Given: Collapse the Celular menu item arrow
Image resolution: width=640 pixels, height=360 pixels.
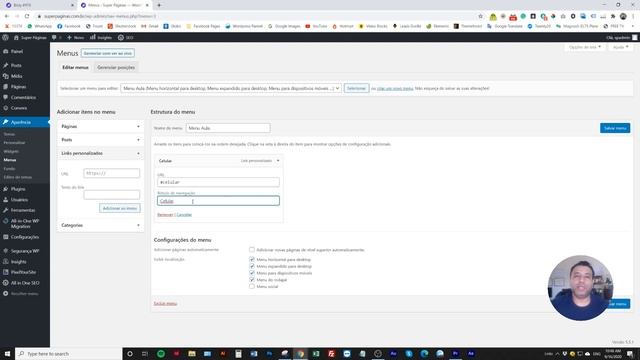Looking at the screenshot, I should 278,161.
